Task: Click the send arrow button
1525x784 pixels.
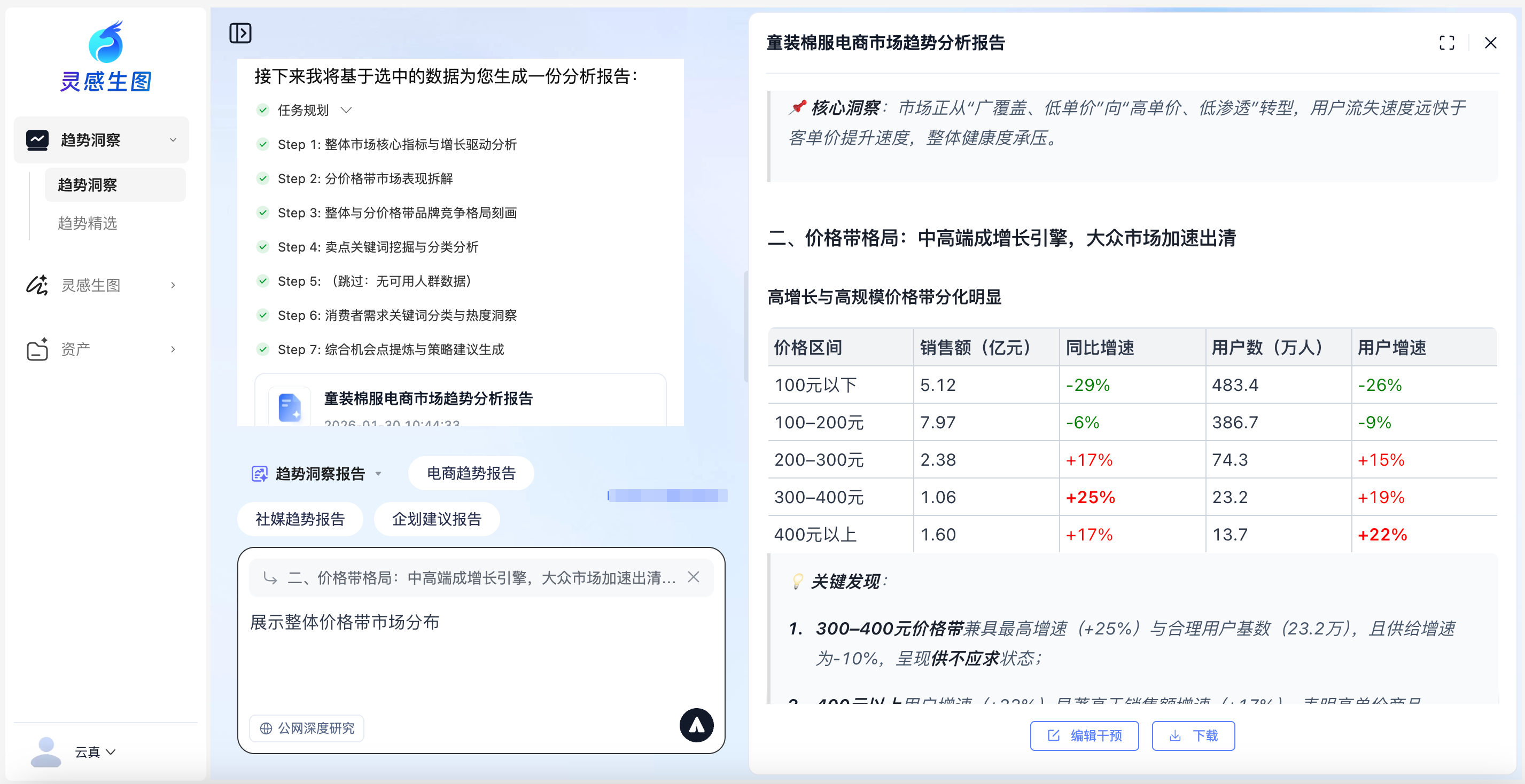Action: [696, 725]
